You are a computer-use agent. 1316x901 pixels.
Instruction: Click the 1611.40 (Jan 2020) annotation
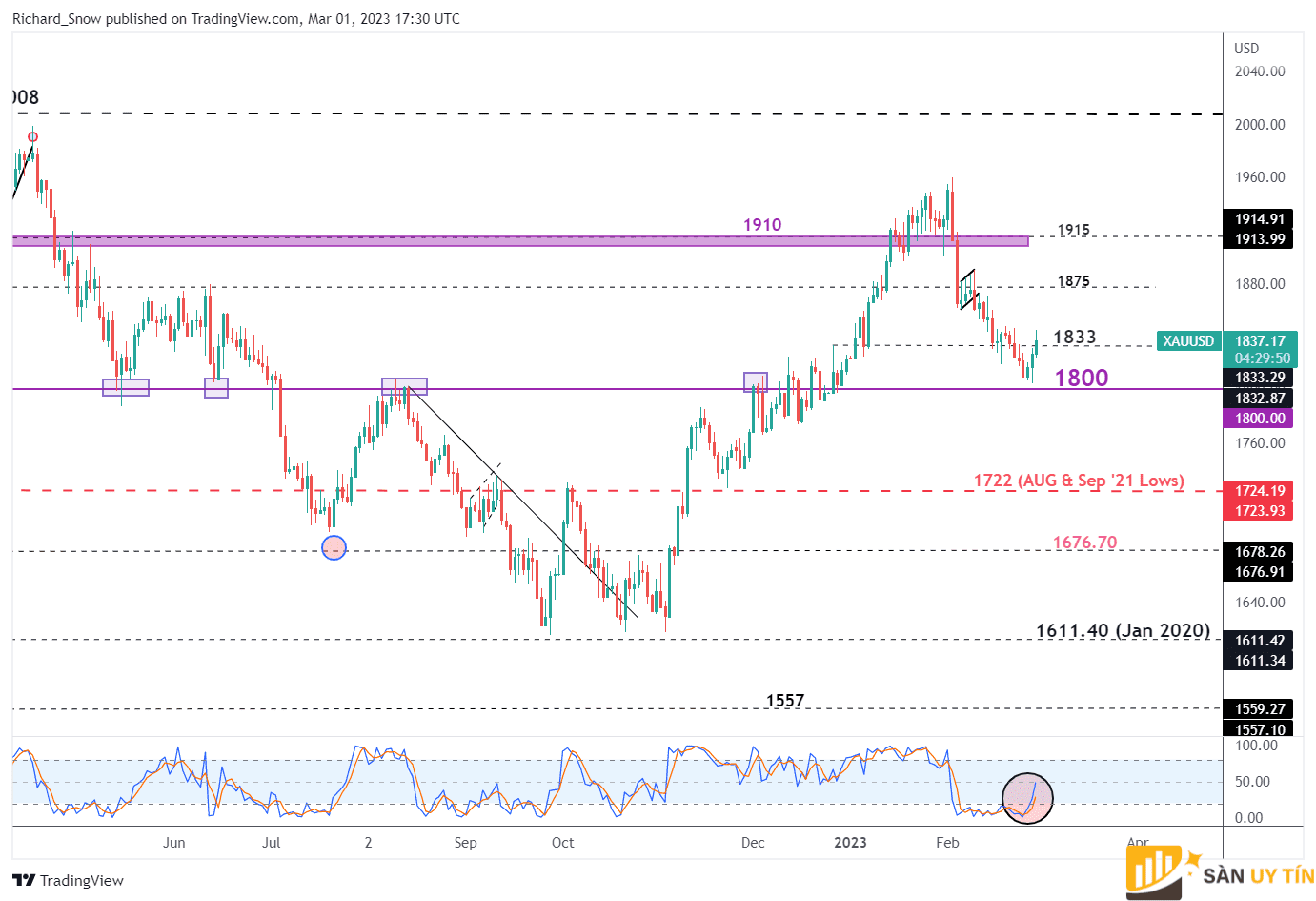1124,631
